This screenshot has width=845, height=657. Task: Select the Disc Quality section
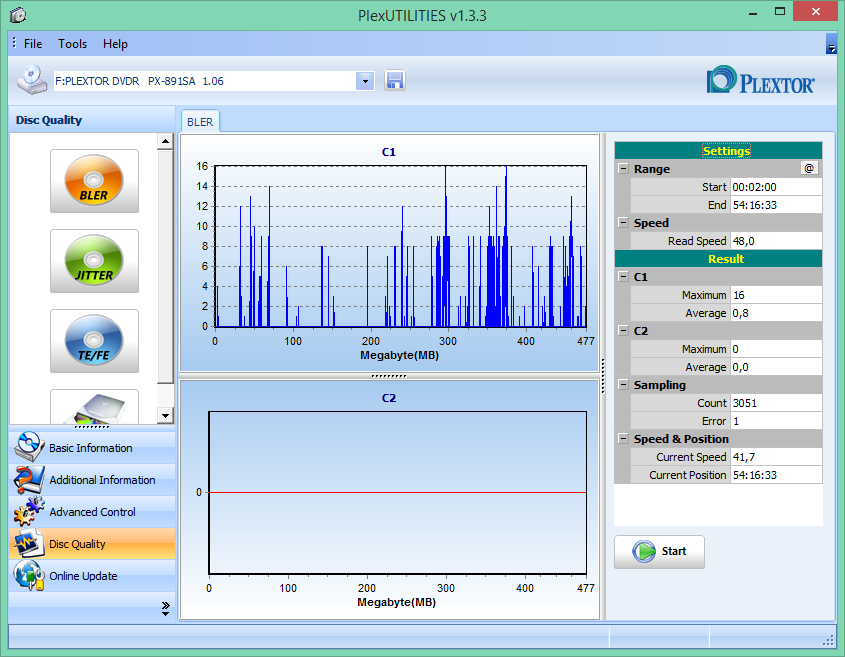click(x=92, y=544)
